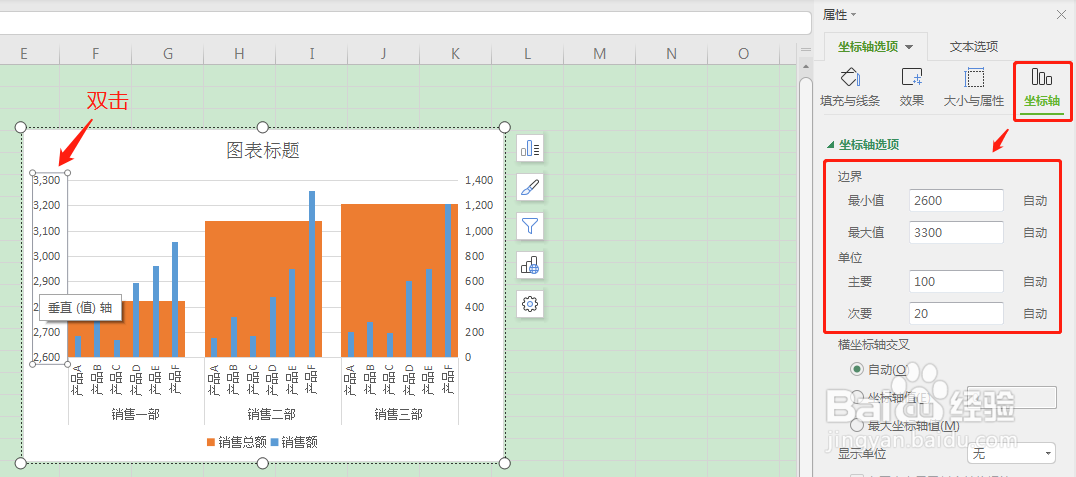Select the 大小与属性 icon
This screenshot has width=1076, height=477.
pos(974,78)
